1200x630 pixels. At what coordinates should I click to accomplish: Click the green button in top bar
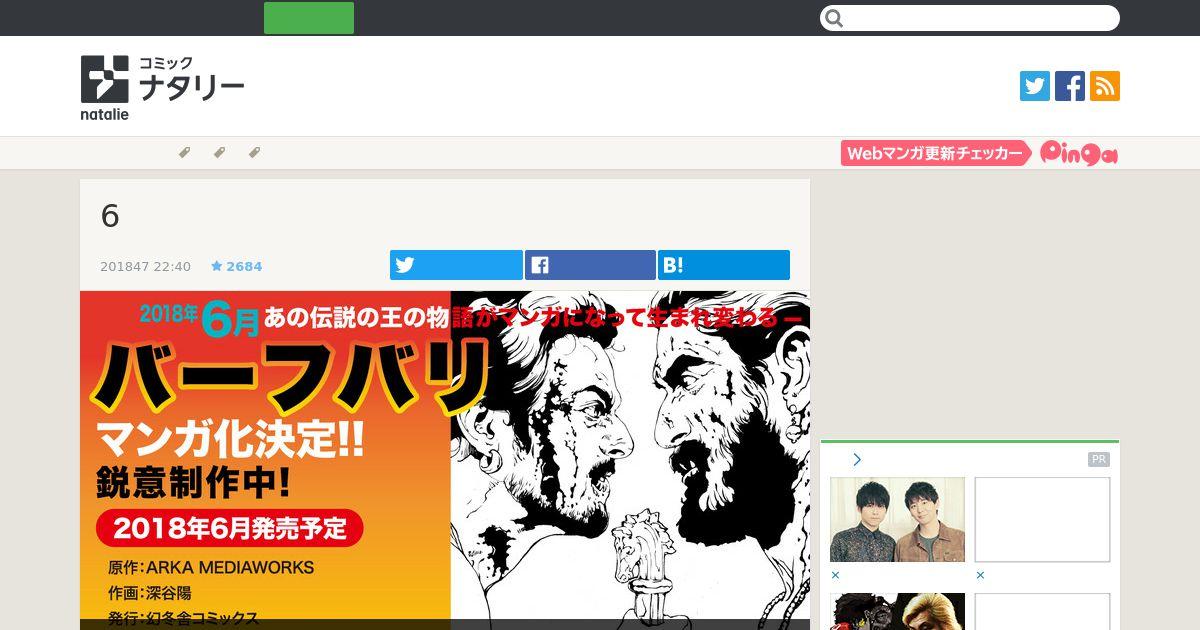(x=309, y=18)
